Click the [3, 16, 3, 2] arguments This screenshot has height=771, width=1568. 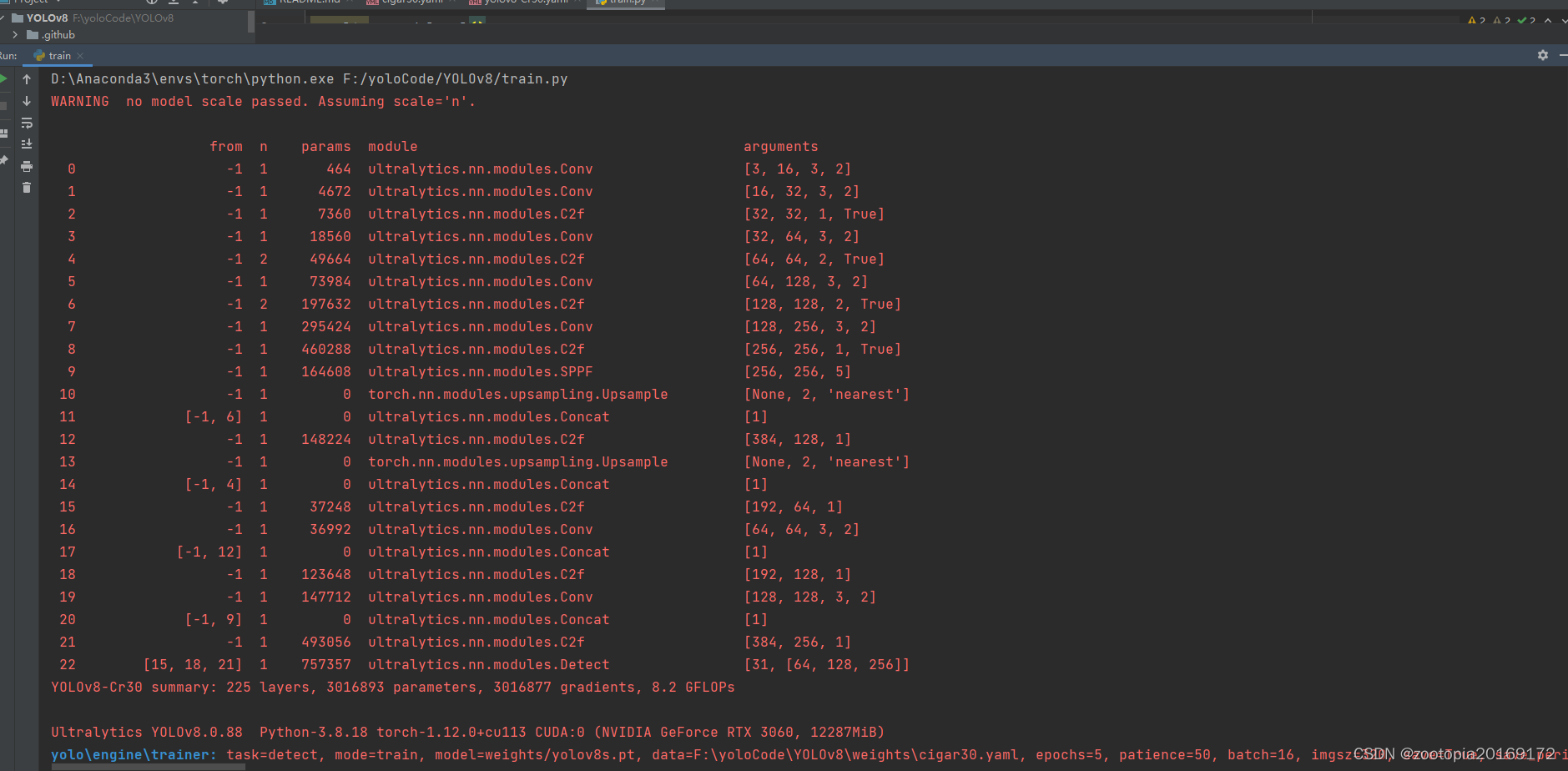798,169
